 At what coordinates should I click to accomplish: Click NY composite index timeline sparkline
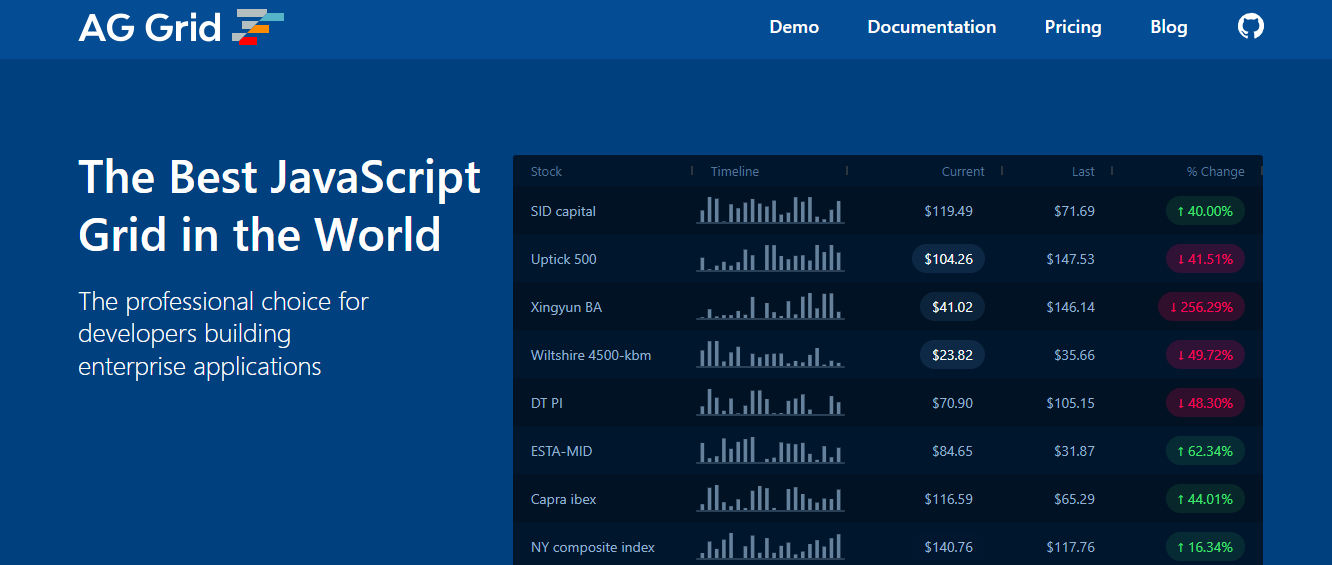point(770,546)
